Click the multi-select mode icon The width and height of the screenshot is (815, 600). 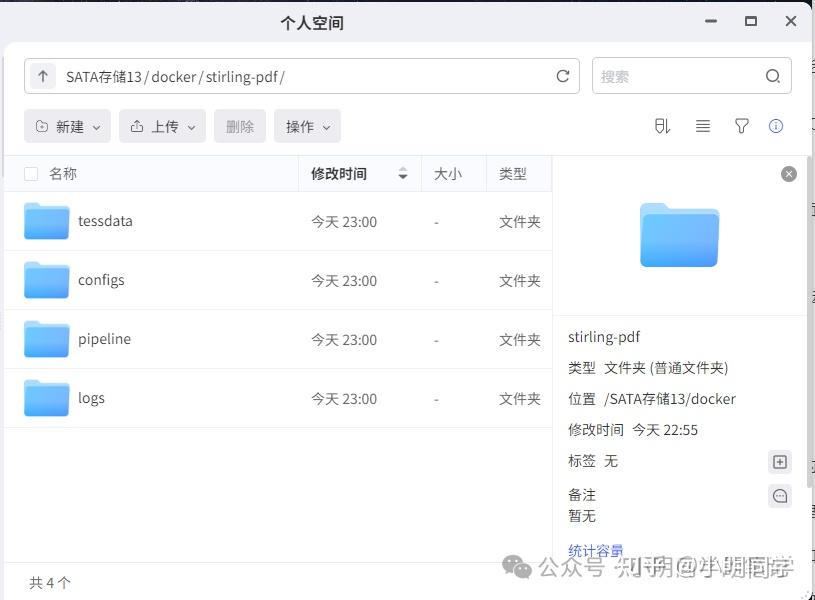pos(662,126)
